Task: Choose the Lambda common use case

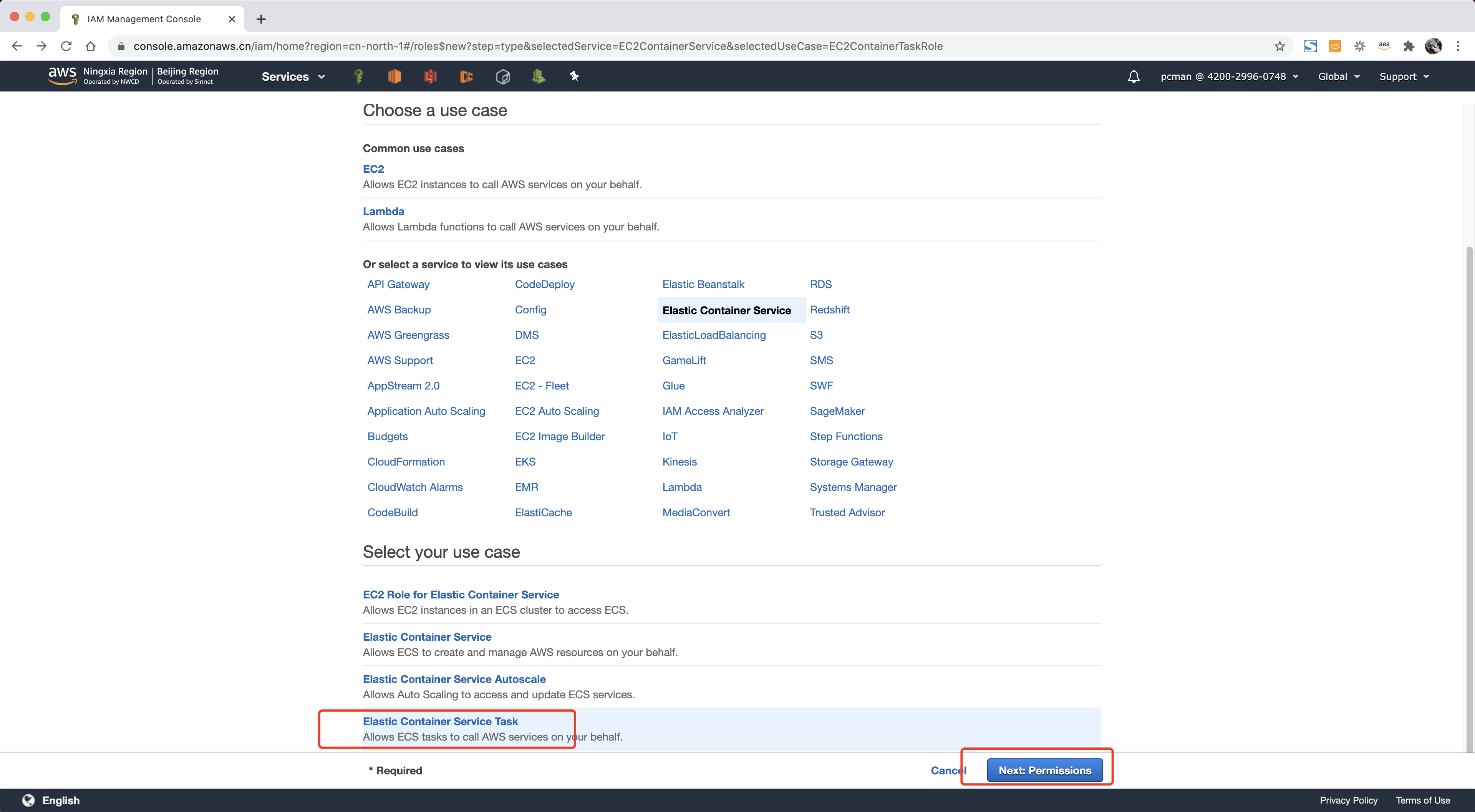Action: tap(384, 211)
